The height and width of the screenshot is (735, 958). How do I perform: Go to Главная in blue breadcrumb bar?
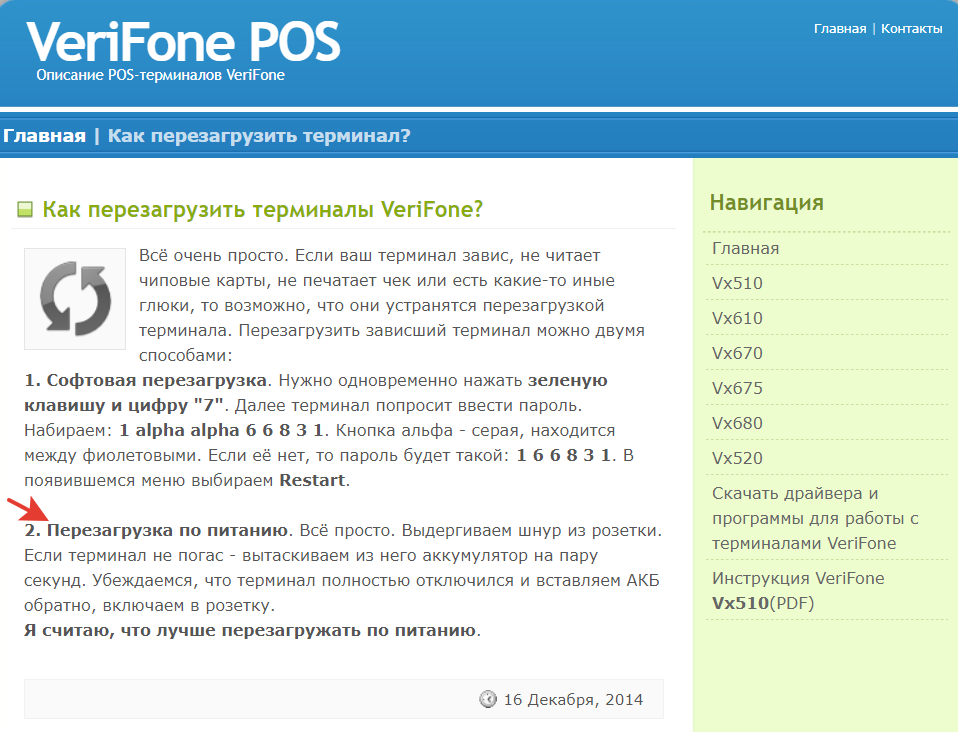coord(44,136)
